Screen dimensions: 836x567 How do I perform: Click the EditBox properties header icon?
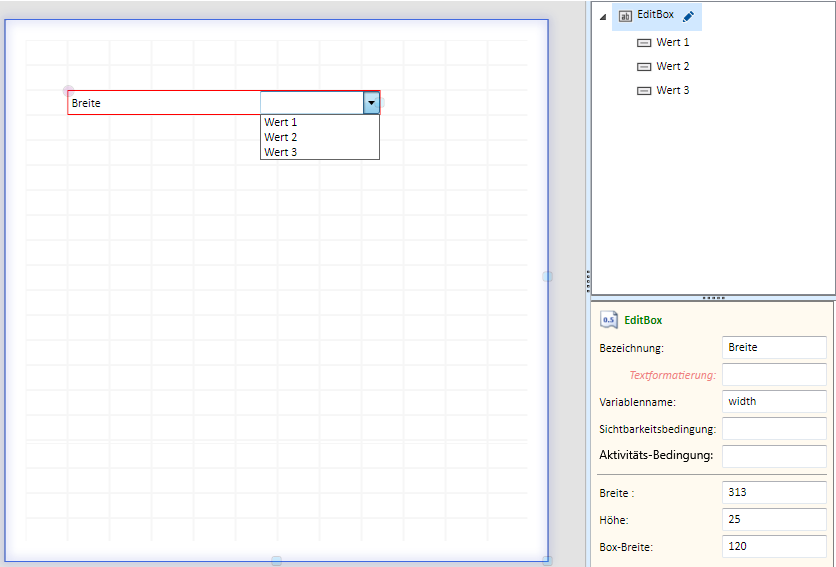pos(609,320)
